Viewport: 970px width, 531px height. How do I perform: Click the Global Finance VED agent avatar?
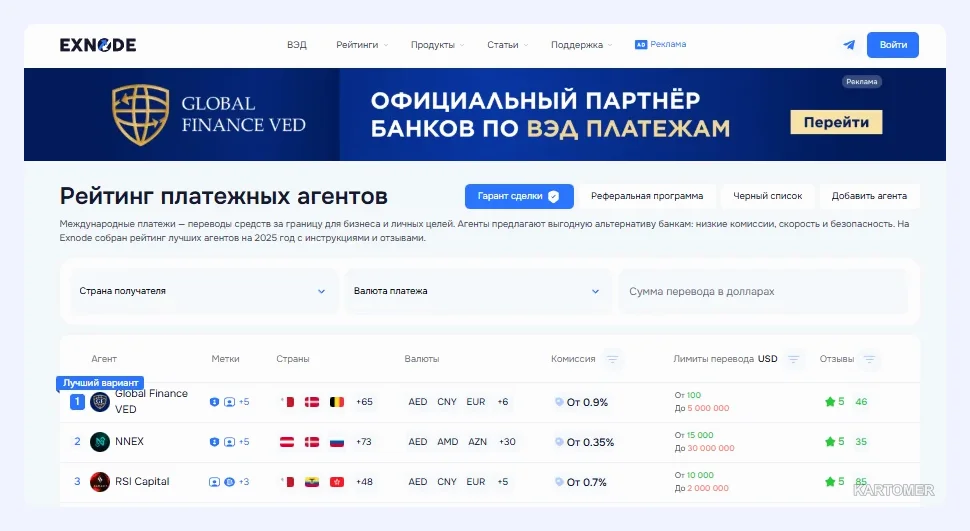[100, 402]
